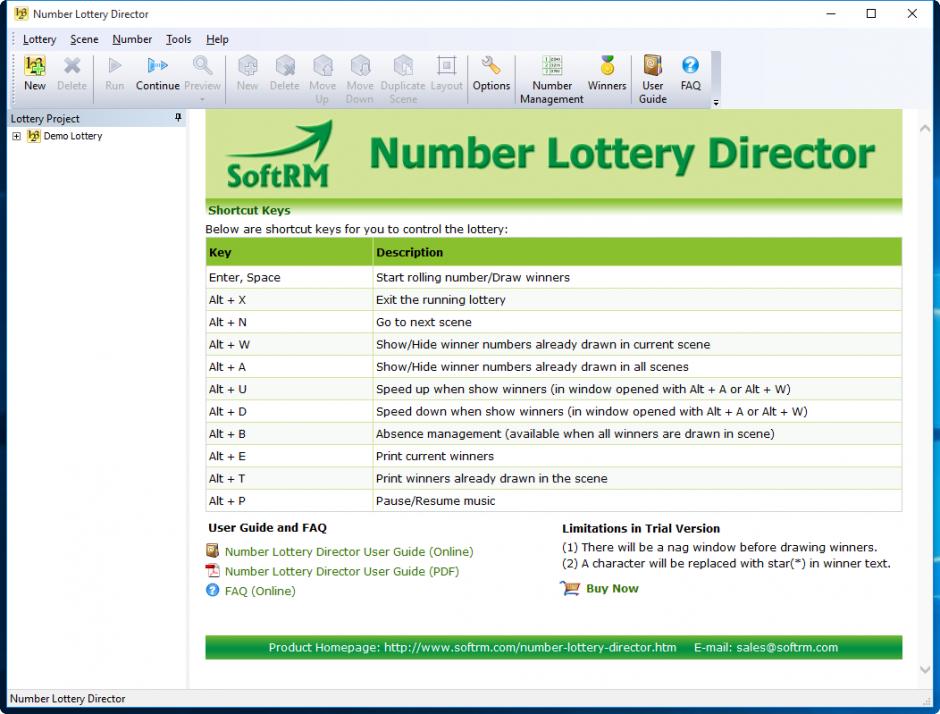Click the Buy Now link
Viewport: 940px width, 714px height.
coord(612,589)
